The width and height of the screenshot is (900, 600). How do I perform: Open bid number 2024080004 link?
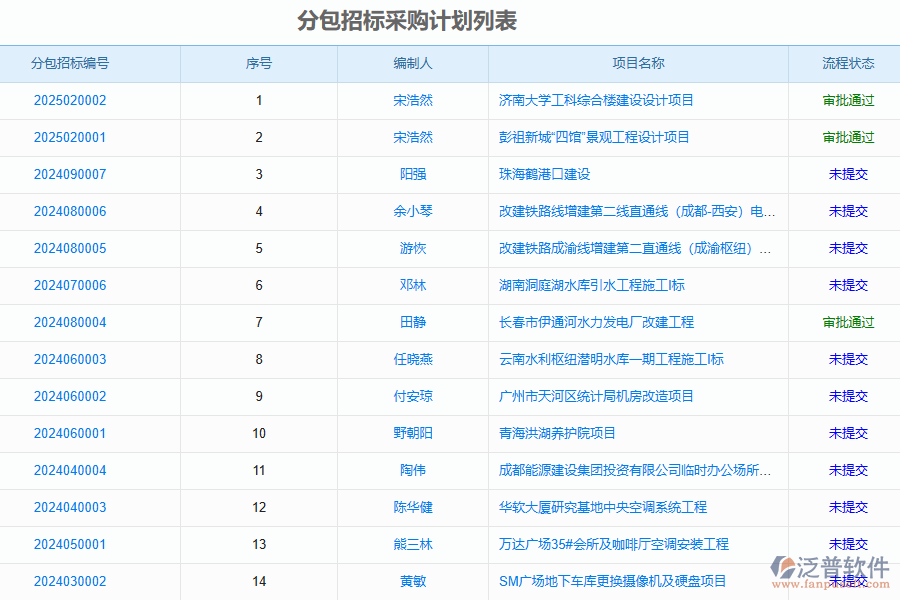[x=70, y=323]
